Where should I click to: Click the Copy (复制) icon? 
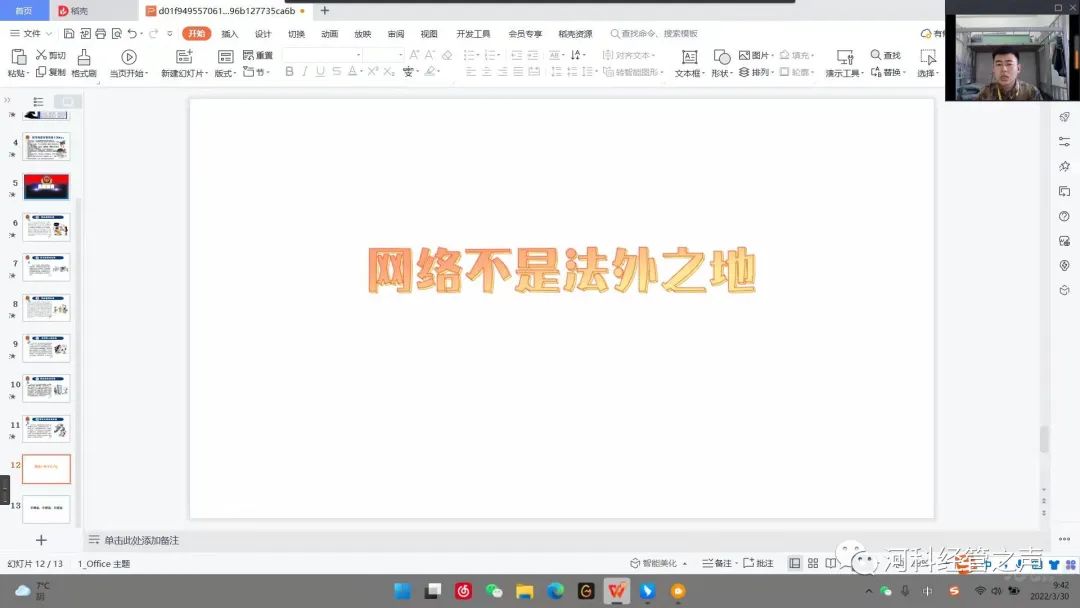[x=41, y=72]
